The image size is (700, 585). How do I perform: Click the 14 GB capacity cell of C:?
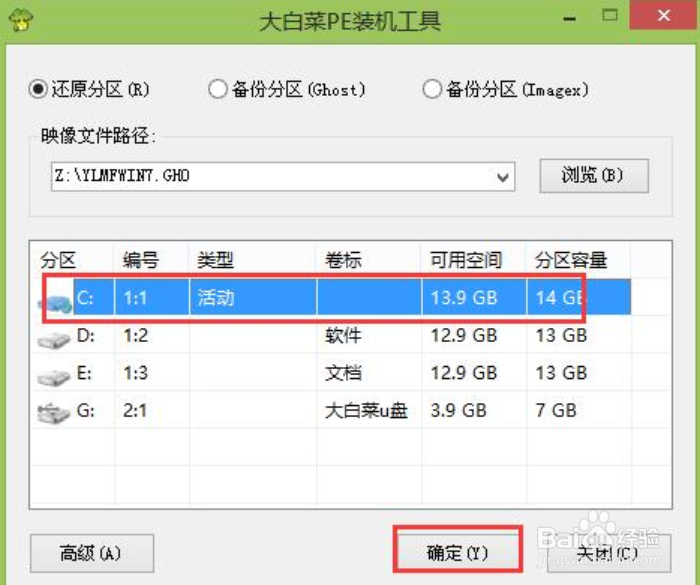pyautogui.click(x=560, y=298)
